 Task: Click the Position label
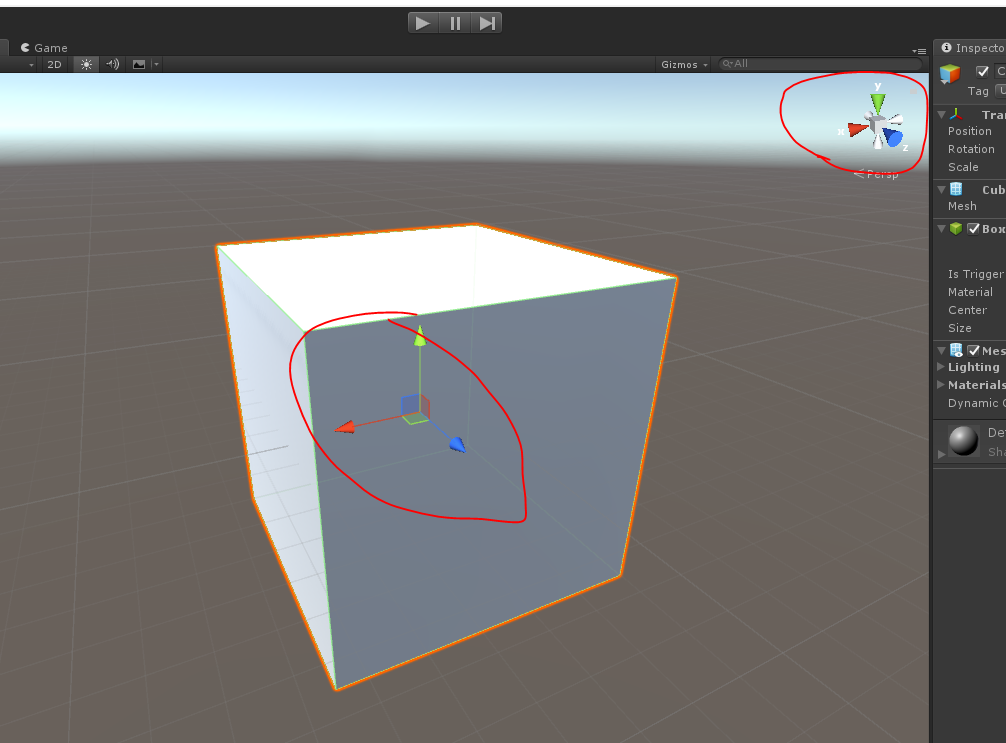tap(969, 131)
